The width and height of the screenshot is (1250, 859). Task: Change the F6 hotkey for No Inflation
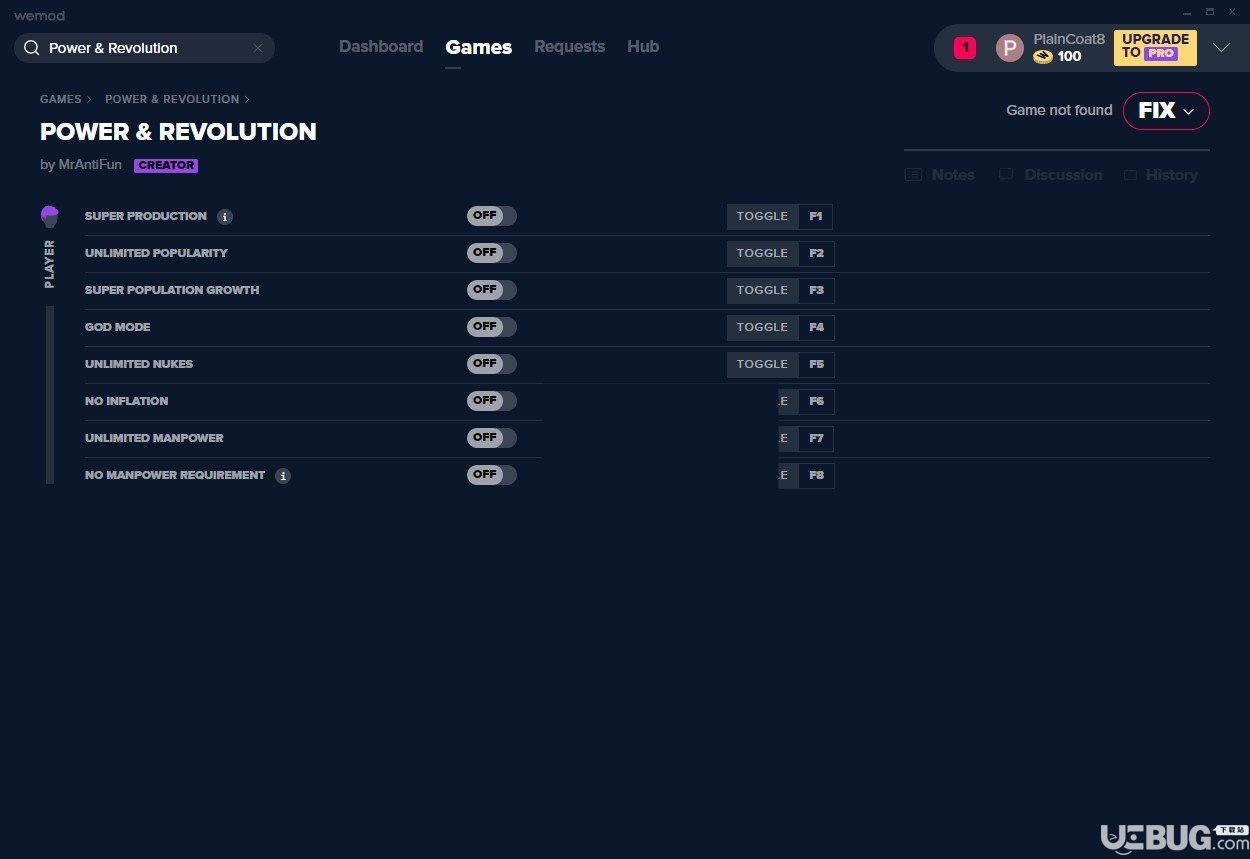point(816,401)
